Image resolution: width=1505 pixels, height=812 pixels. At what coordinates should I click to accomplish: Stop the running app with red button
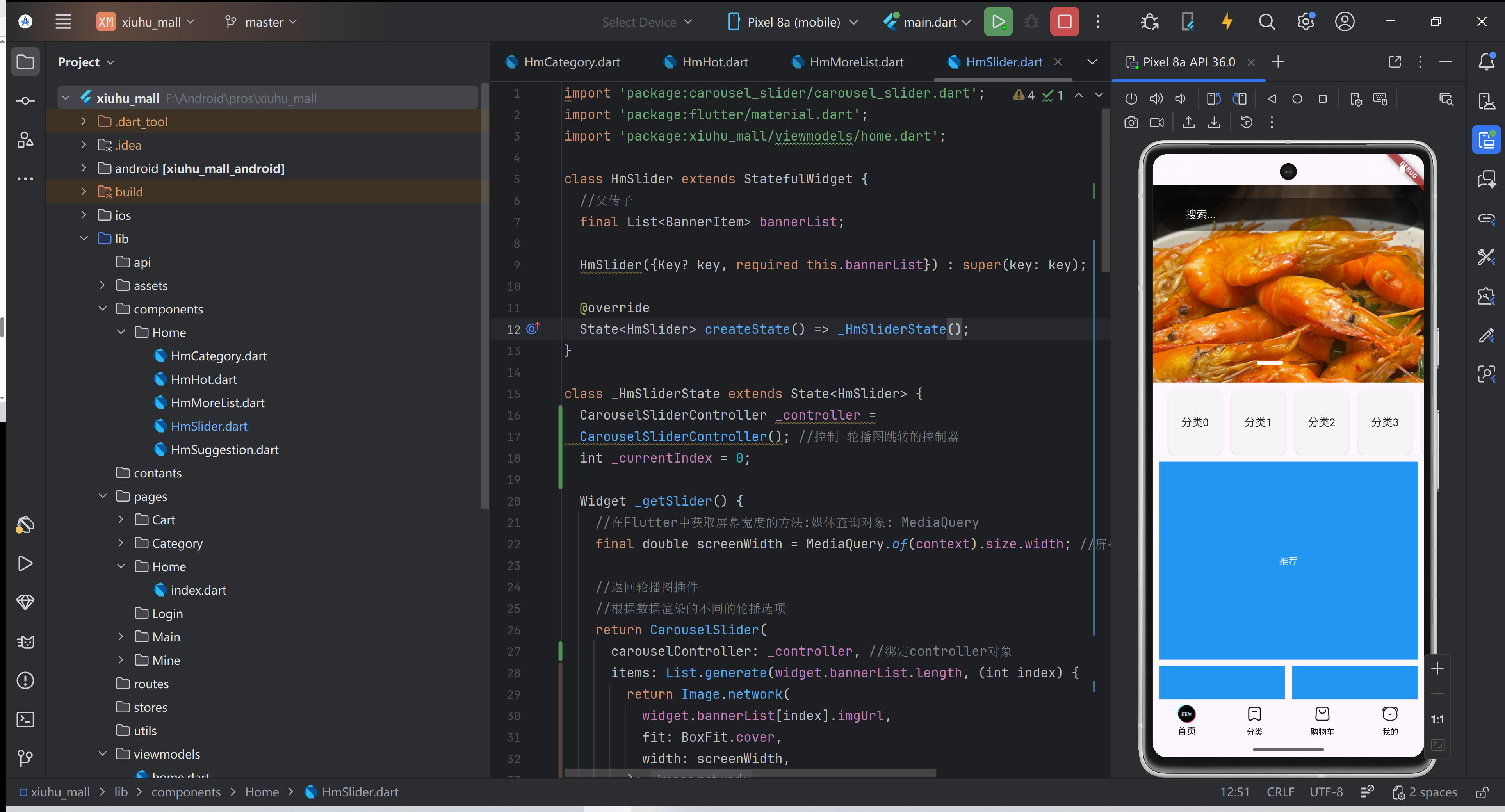[1064, 22]
